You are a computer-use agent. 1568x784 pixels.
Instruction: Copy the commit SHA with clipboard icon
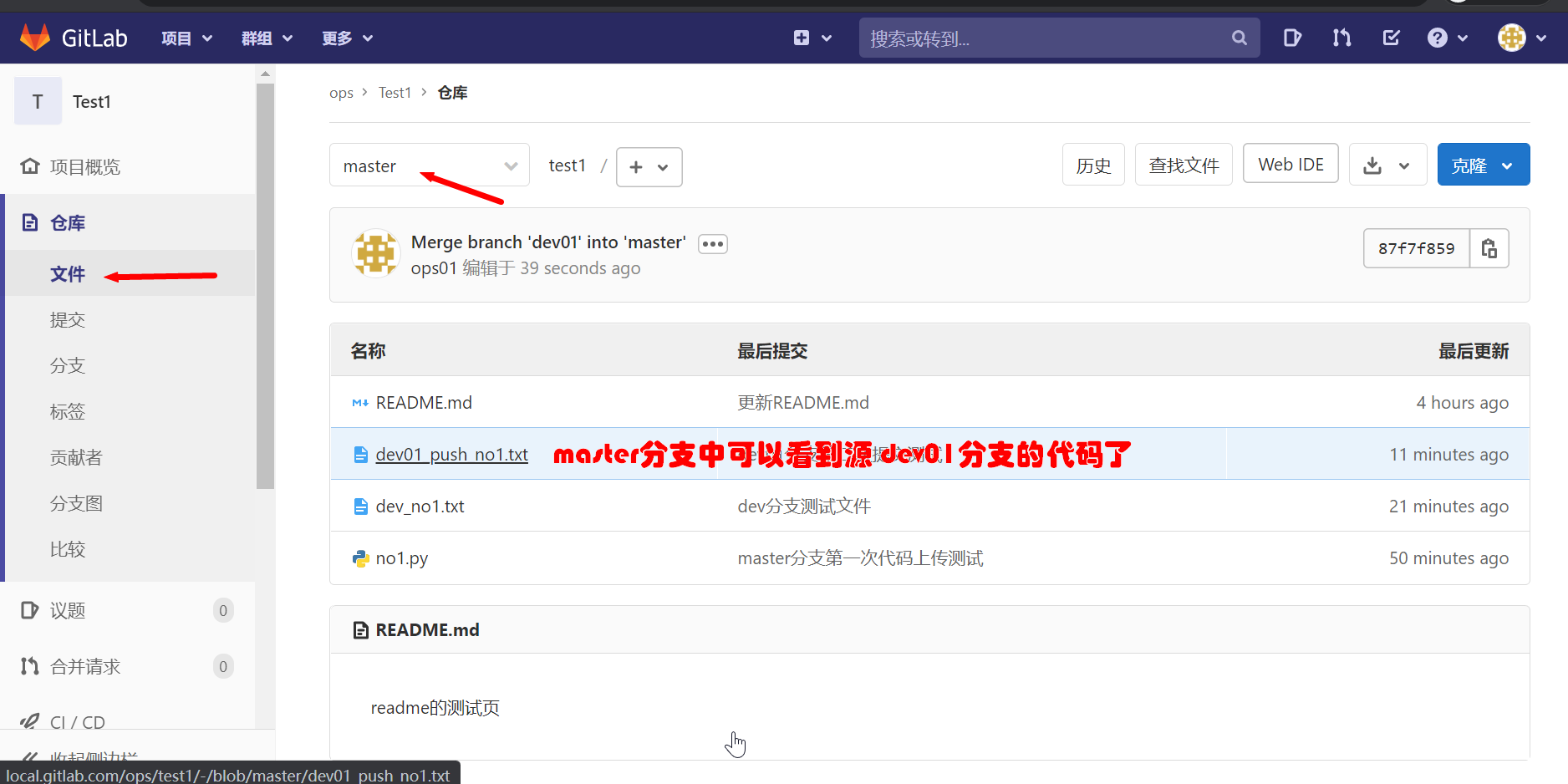pyautogui.click(x=1489, y=248)
